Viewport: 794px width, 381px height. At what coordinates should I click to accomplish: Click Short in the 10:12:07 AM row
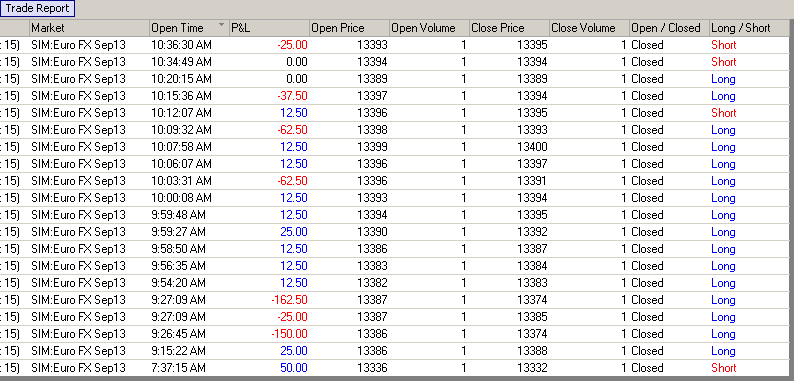click(724, 113)
